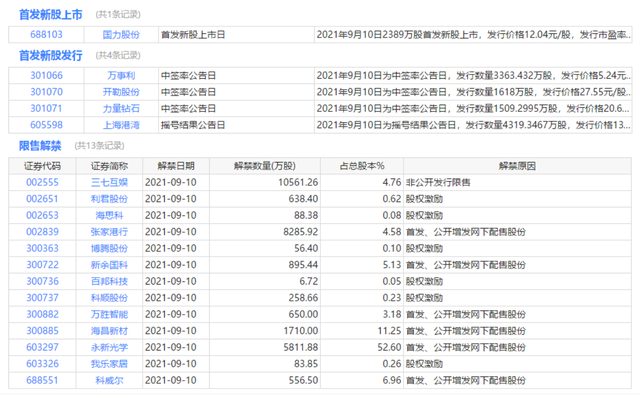The image size is (640, 398).
Task: Click the 海昌新材 stock name
Action: click(109, 331)
